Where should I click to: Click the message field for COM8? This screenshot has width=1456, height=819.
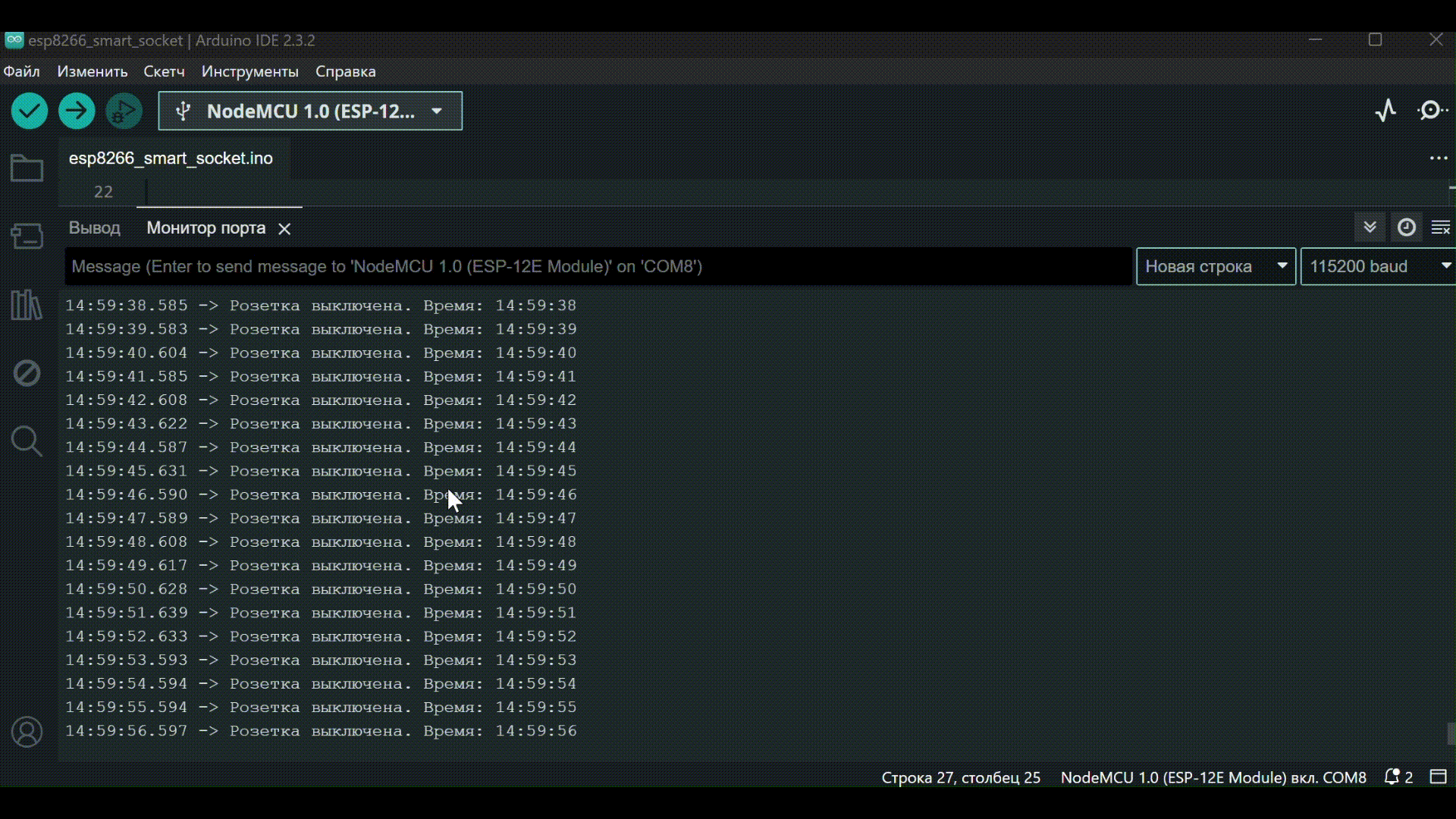coord(591,266)
